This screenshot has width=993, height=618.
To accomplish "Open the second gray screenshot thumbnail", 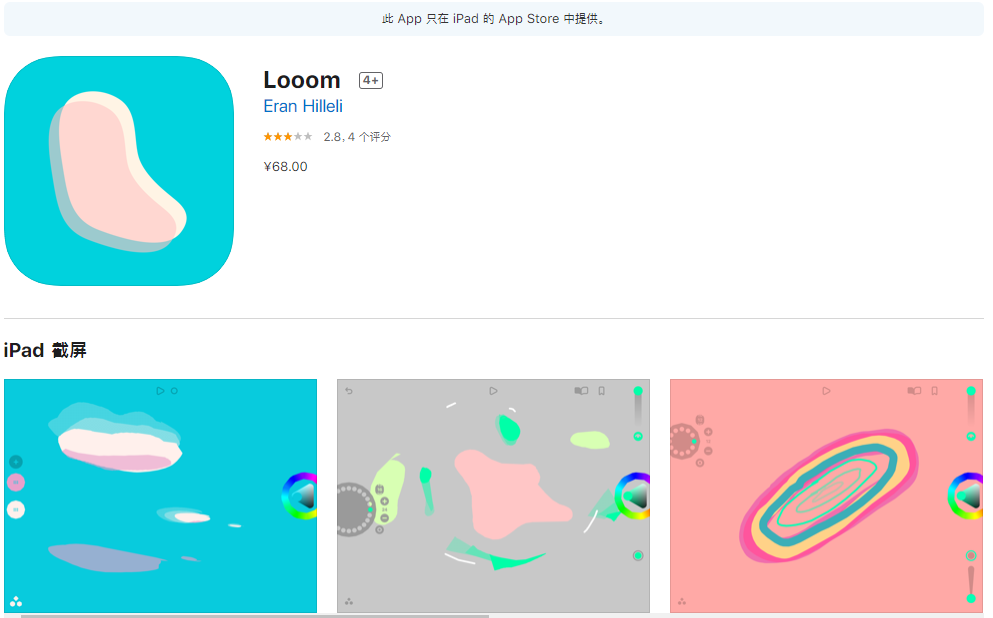I will pos(493,496).
